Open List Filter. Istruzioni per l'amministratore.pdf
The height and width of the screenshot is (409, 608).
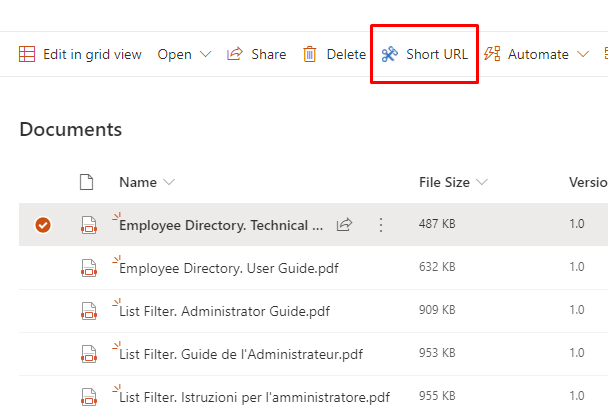click(254, 397)
